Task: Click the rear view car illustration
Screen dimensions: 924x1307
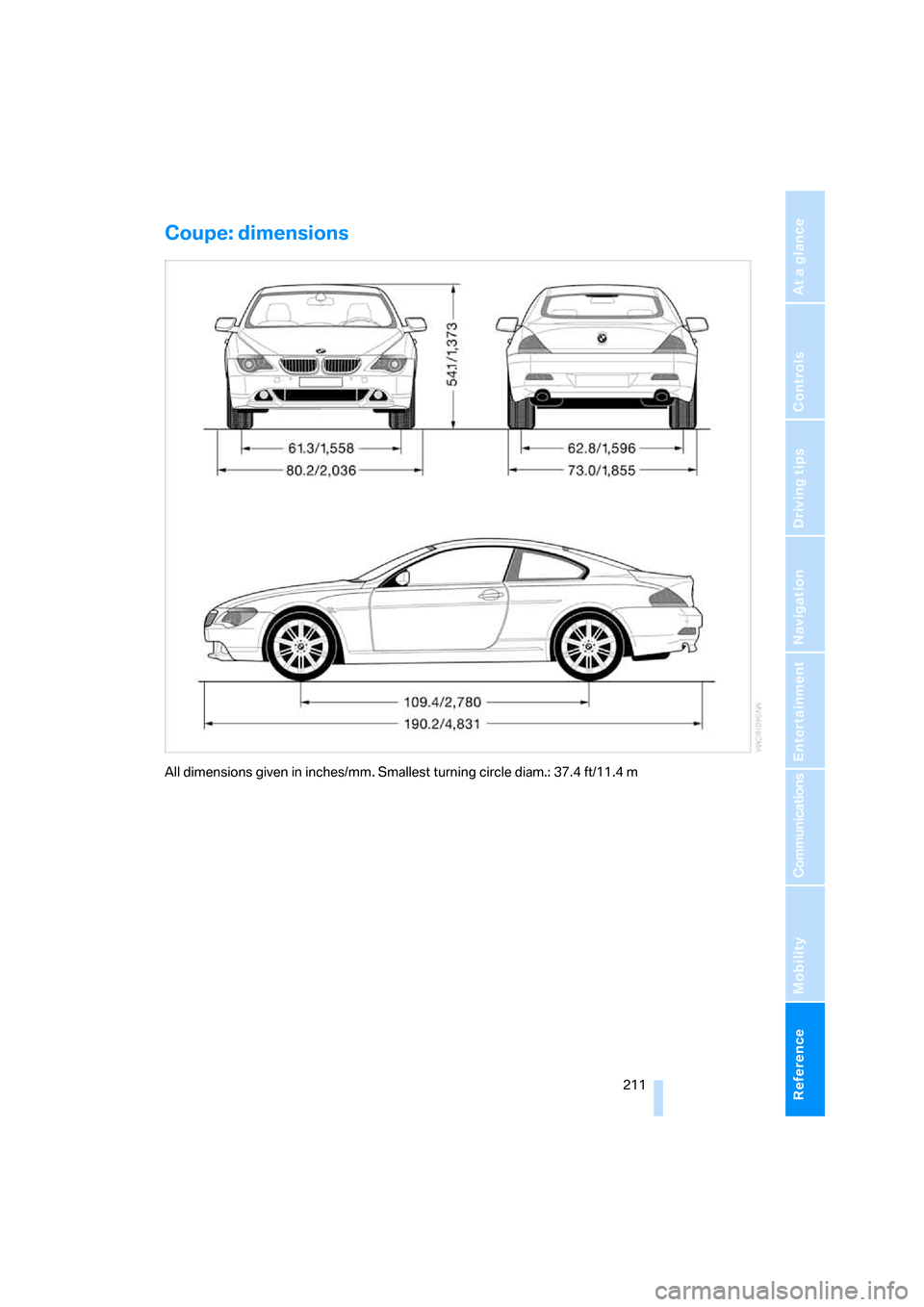Action: click(x=602, y=356)
